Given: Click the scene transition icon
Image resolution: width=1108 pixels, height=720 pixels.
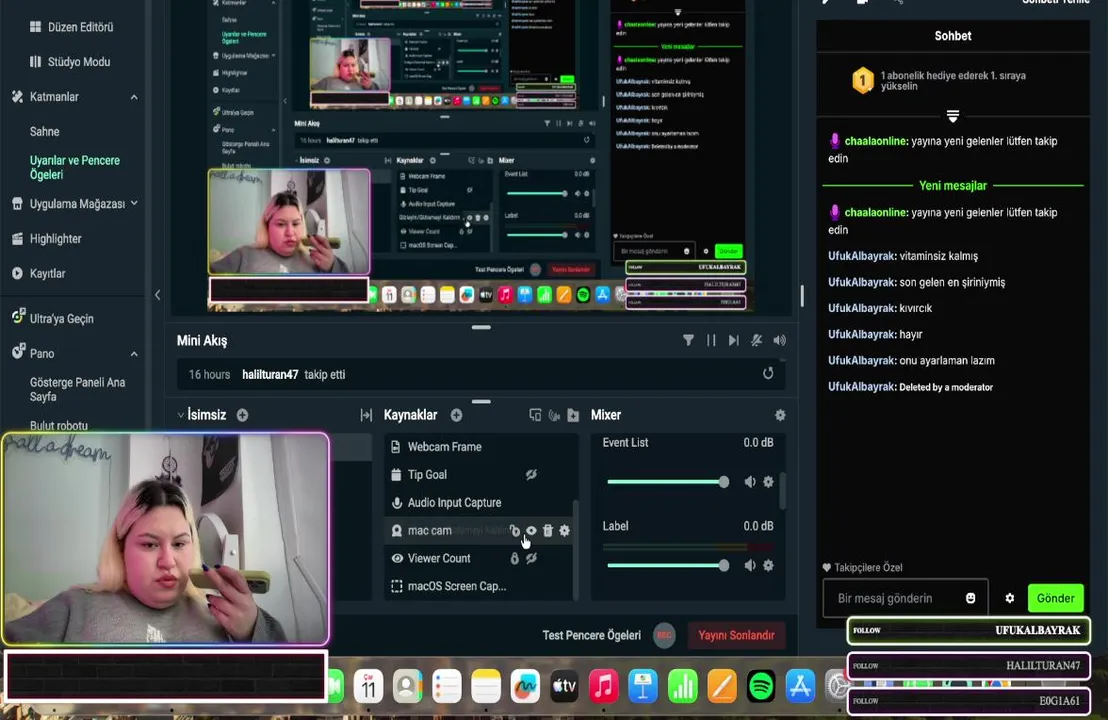Looking at the screenshot, I should [366, 415].
